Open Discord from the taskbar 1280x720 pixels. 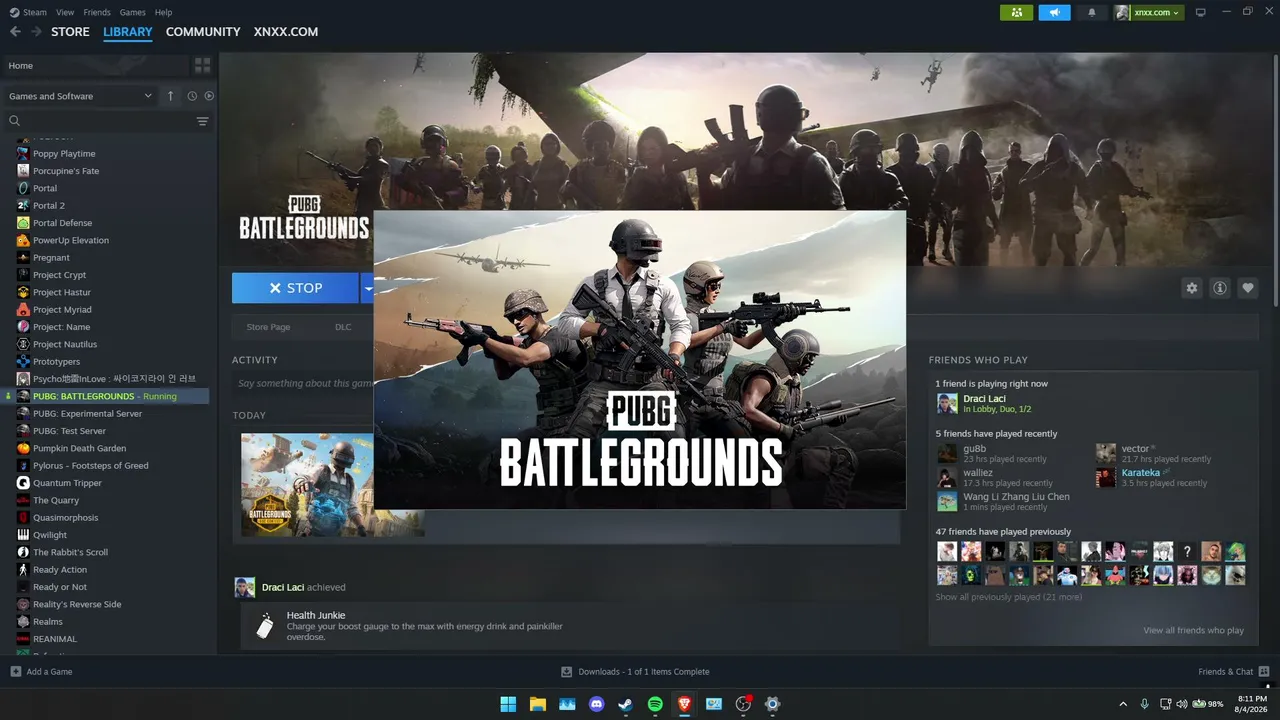(x=597, y=704)
